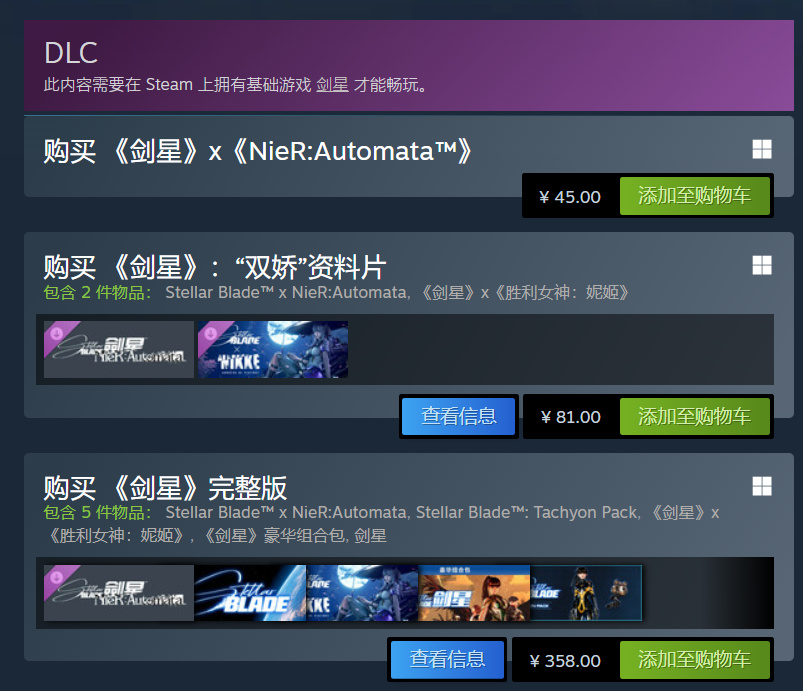Click the purple DLC badge on the NIKKE thumbnail
The height and width of the screenshot is (691, 803).
[210, 334]
